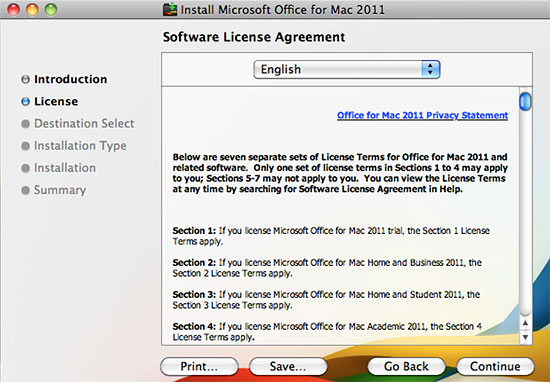The image size is (550, 382).
Task: Click the grey bullet beside Destination Select
Action: coord(25,123)
